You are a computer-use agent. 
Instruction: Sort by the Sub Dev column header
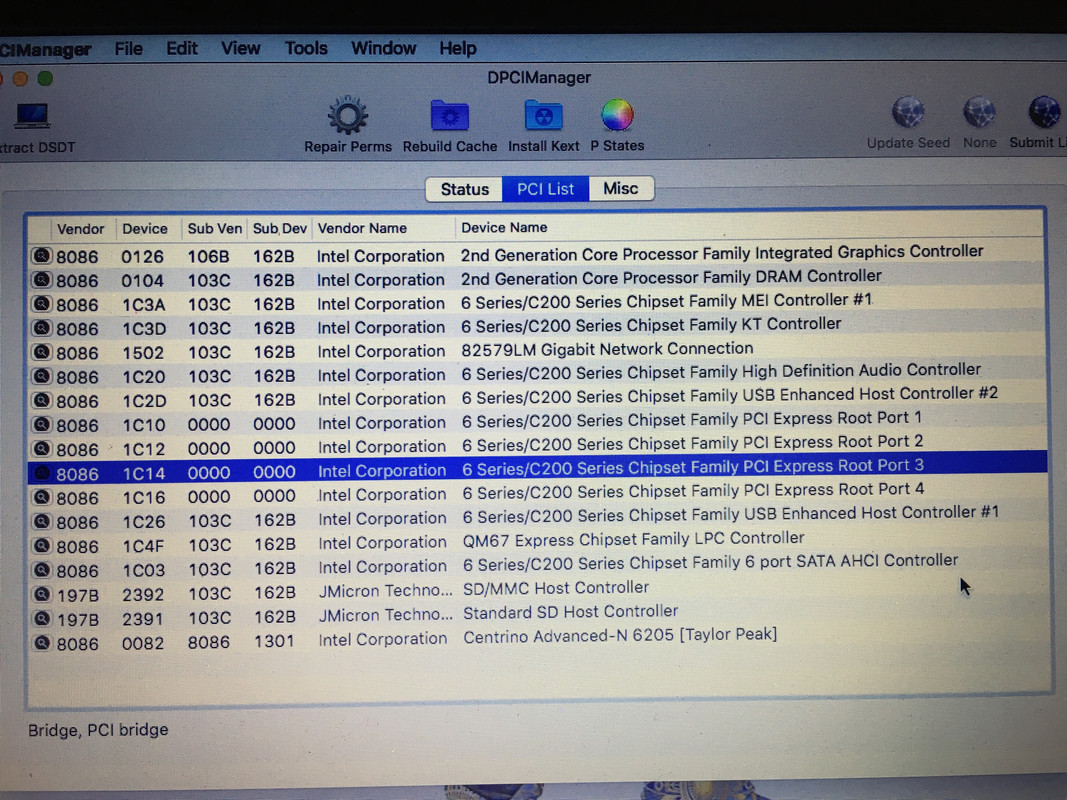(x=280, y=229)
